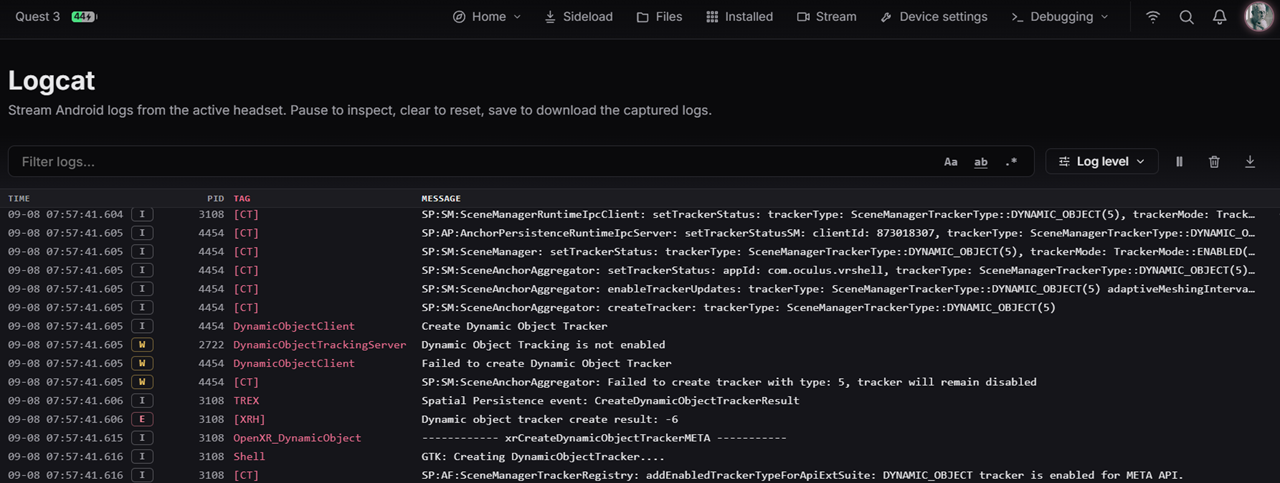
Task: Click the I badge on the TREX row
Action: coord(142,401)
